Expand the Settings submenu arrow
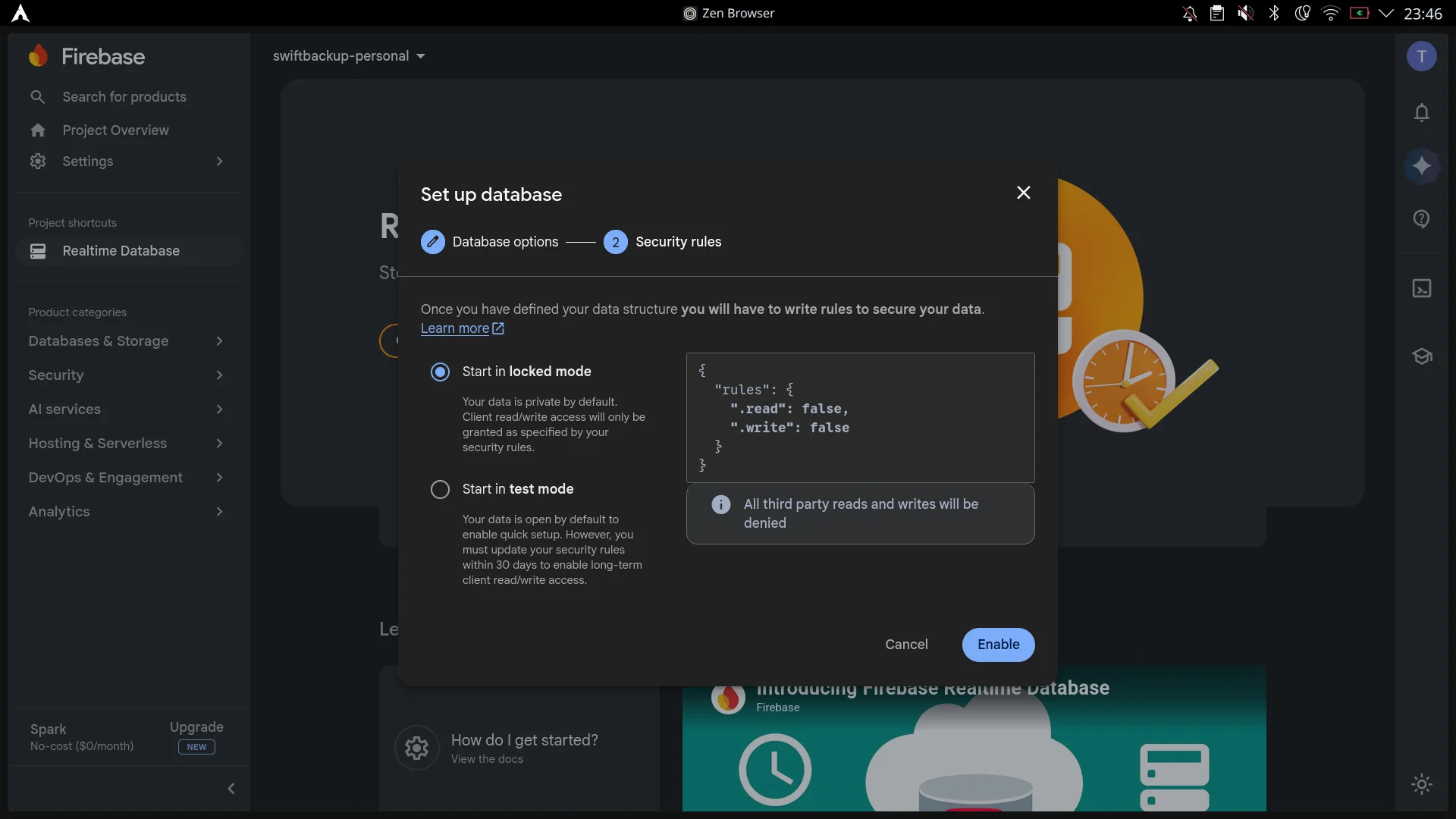The height and width of the screenshot is (819, 1456). click(x=219, y=162)
